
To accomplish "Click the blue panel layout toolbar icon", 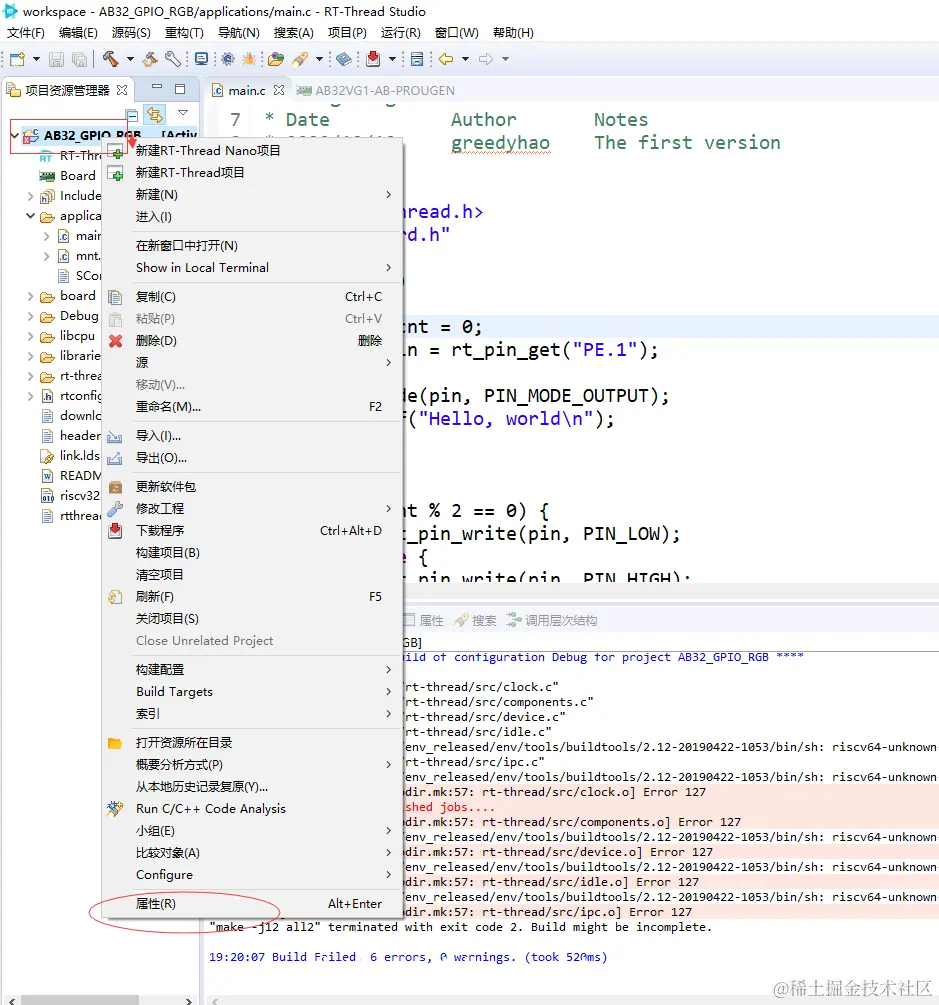I will [x=417, y=59].
